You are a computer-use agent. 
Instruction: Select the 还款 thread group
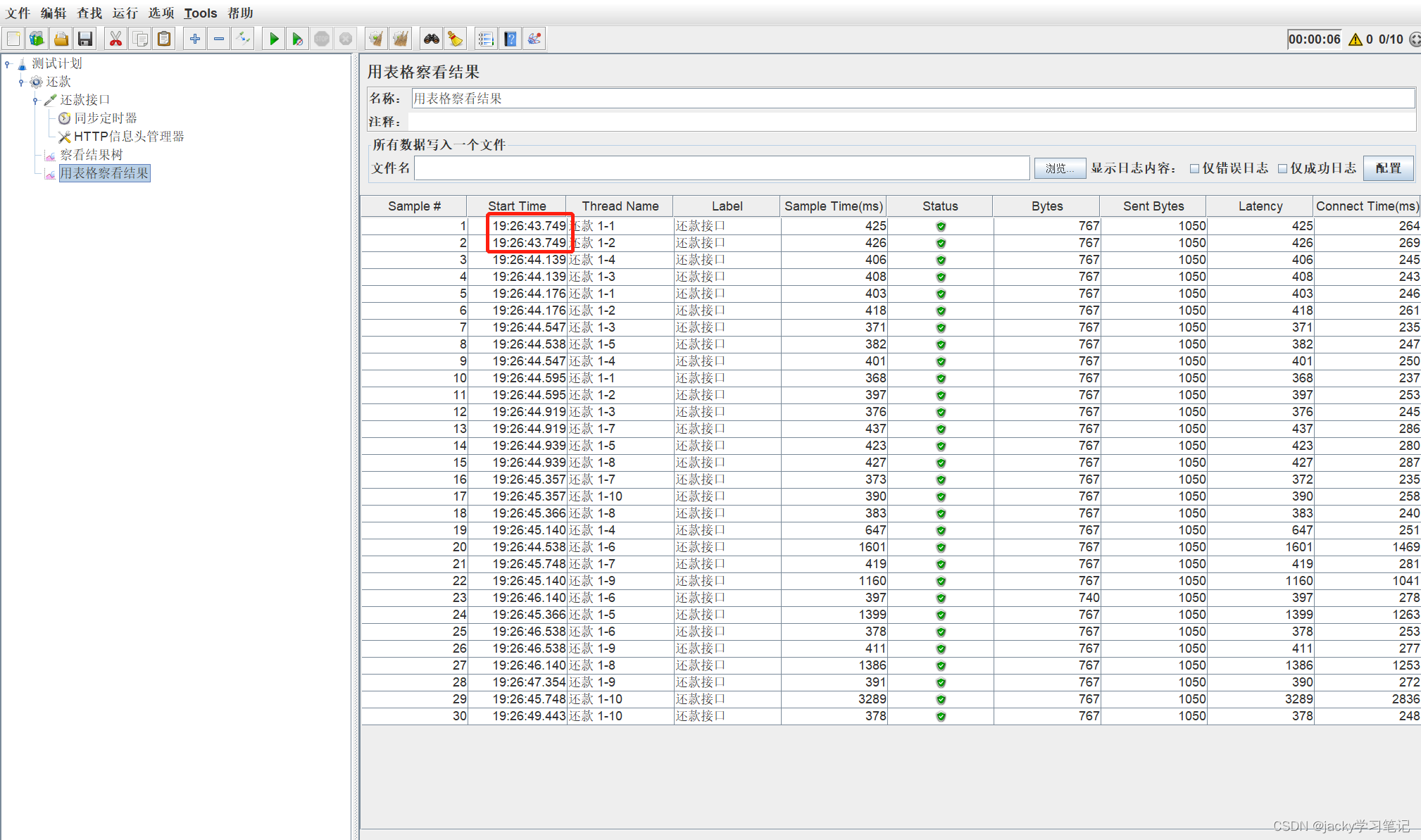coord(58,82)
